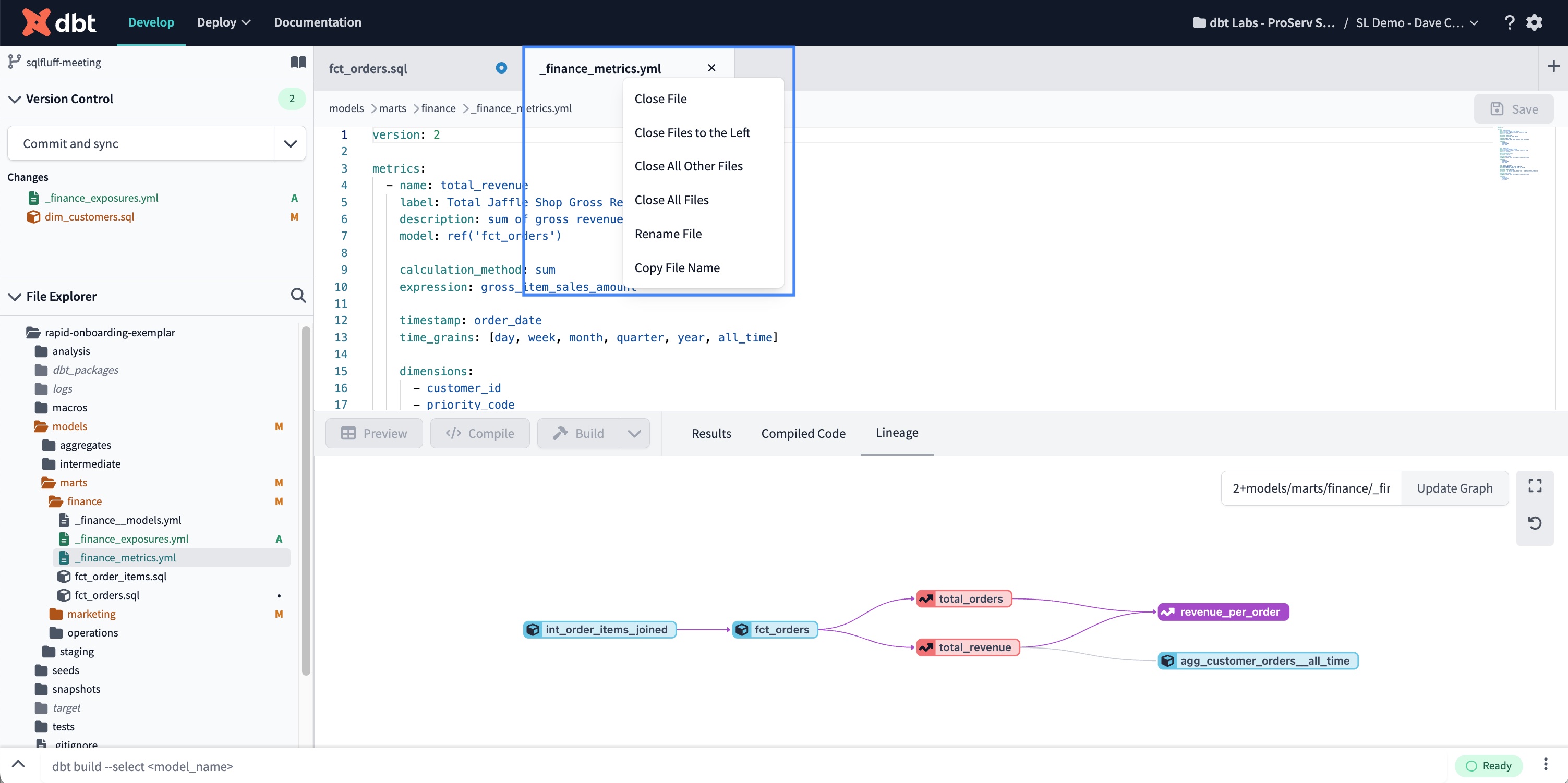Collapse the Version Control section
1568x783 pixels.
click(x=15, y=99)
